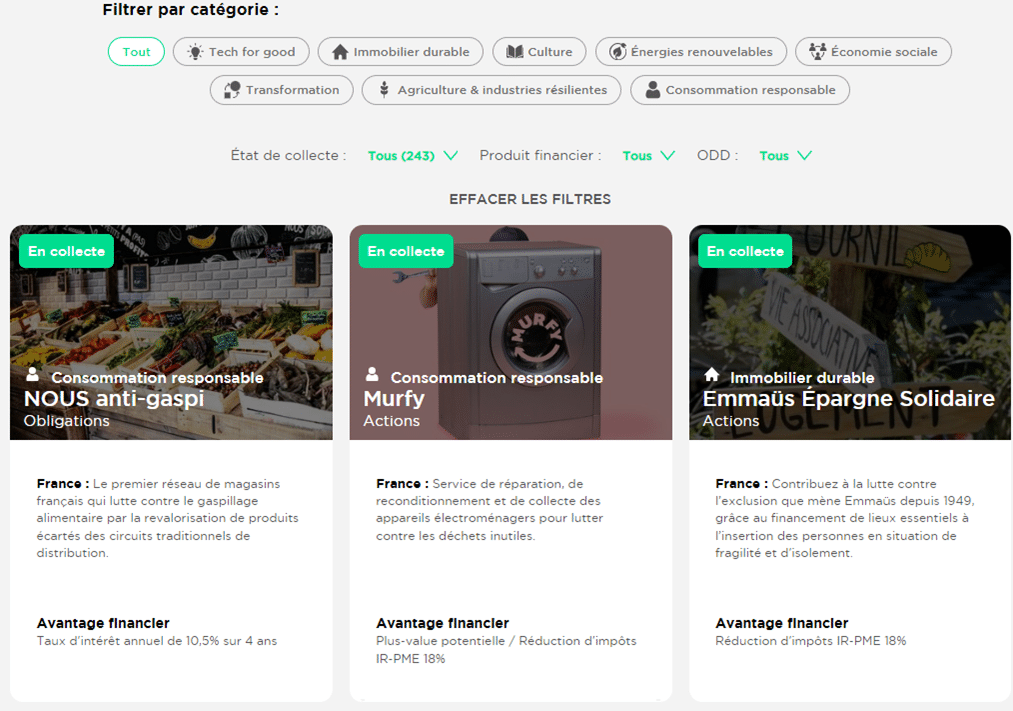Click the people icon on Économie sociale
1013x711 pixels.
click(x=817, y=52)
